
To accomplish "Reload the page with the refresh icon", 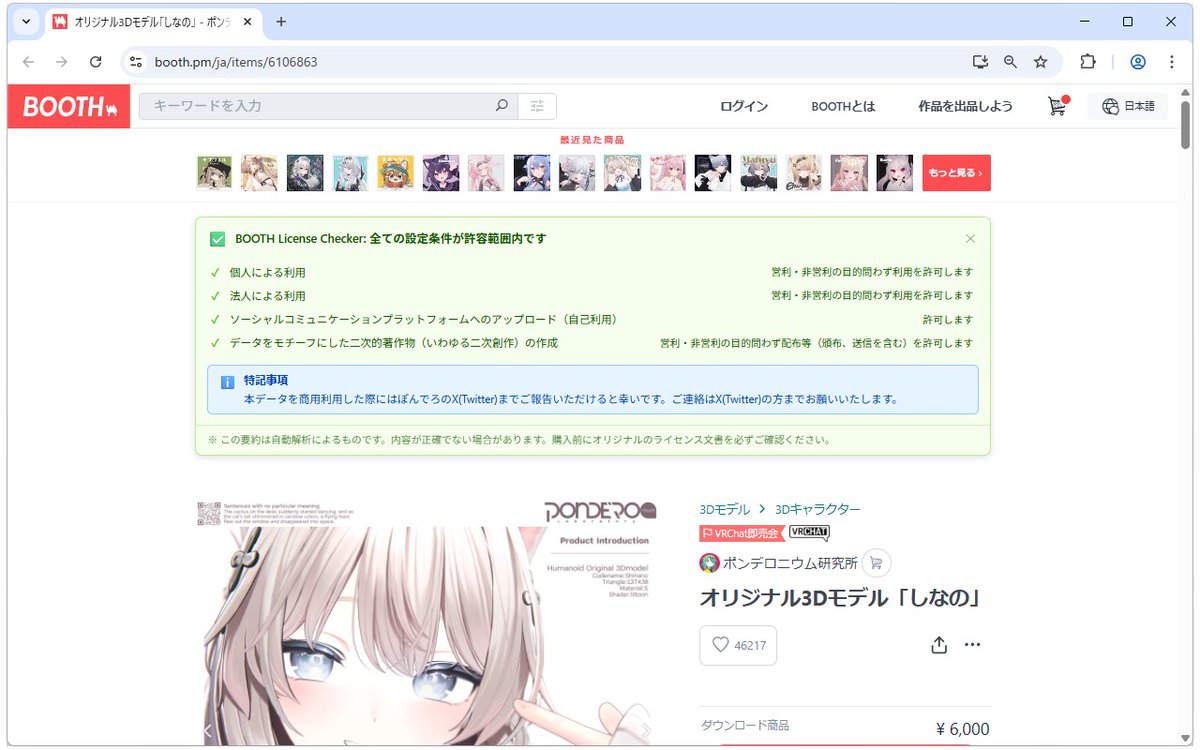I will tap(96, 62).
